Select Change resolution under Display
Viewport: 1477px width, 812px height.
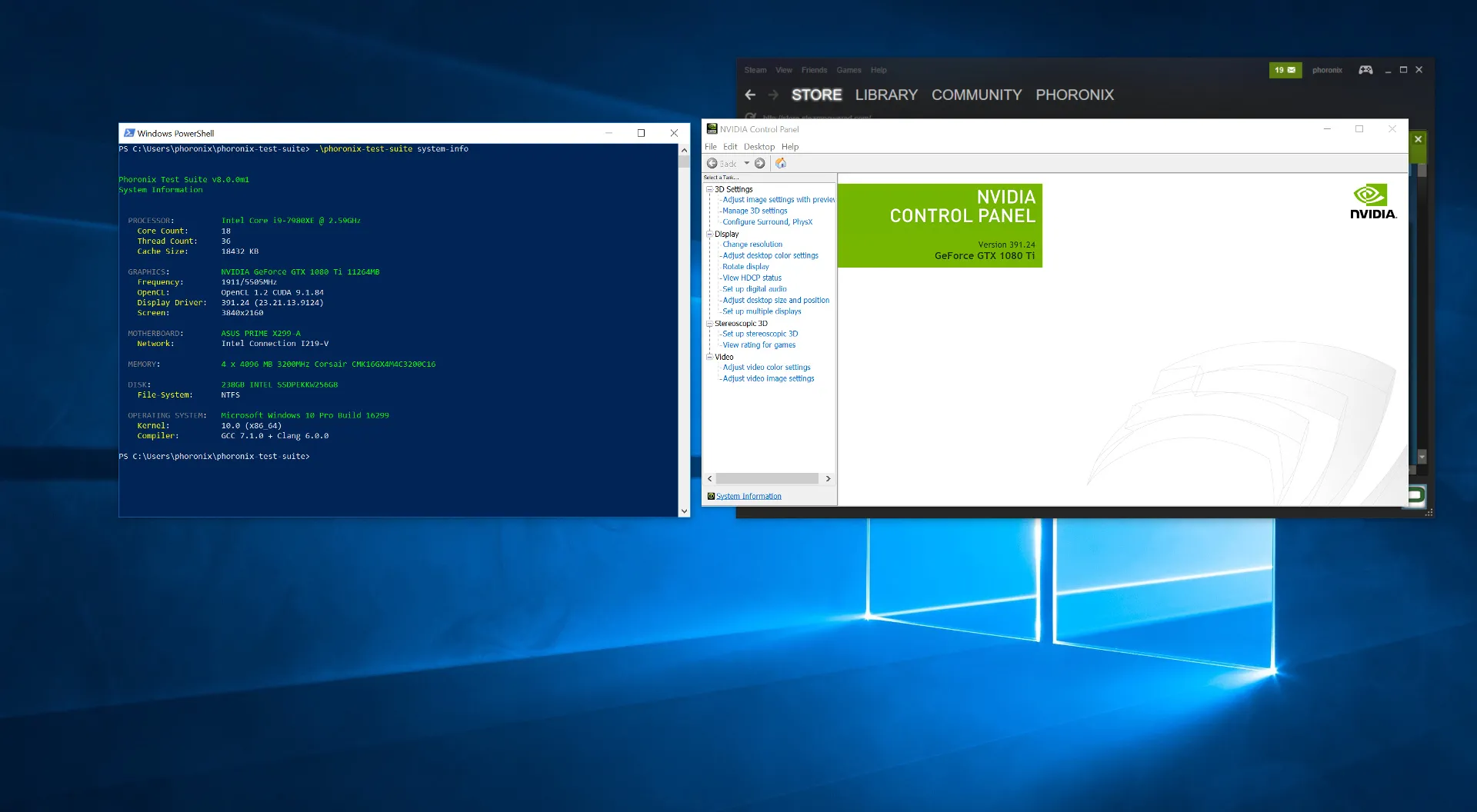pos(752,245)
